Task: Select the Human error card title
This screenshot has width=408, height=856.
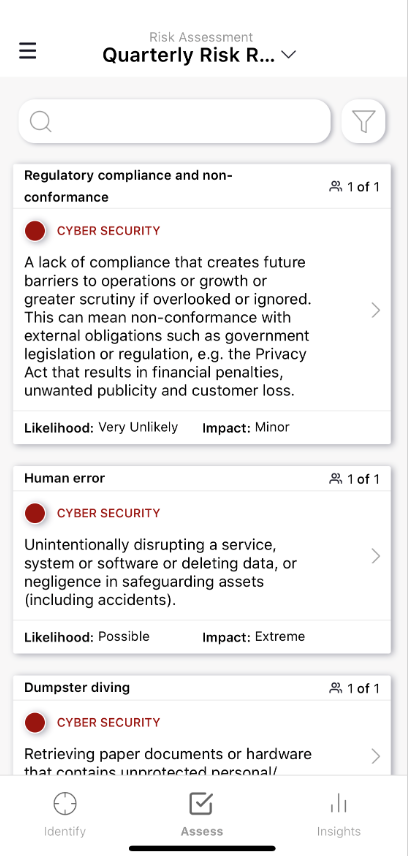Action: tap(64, 478)
